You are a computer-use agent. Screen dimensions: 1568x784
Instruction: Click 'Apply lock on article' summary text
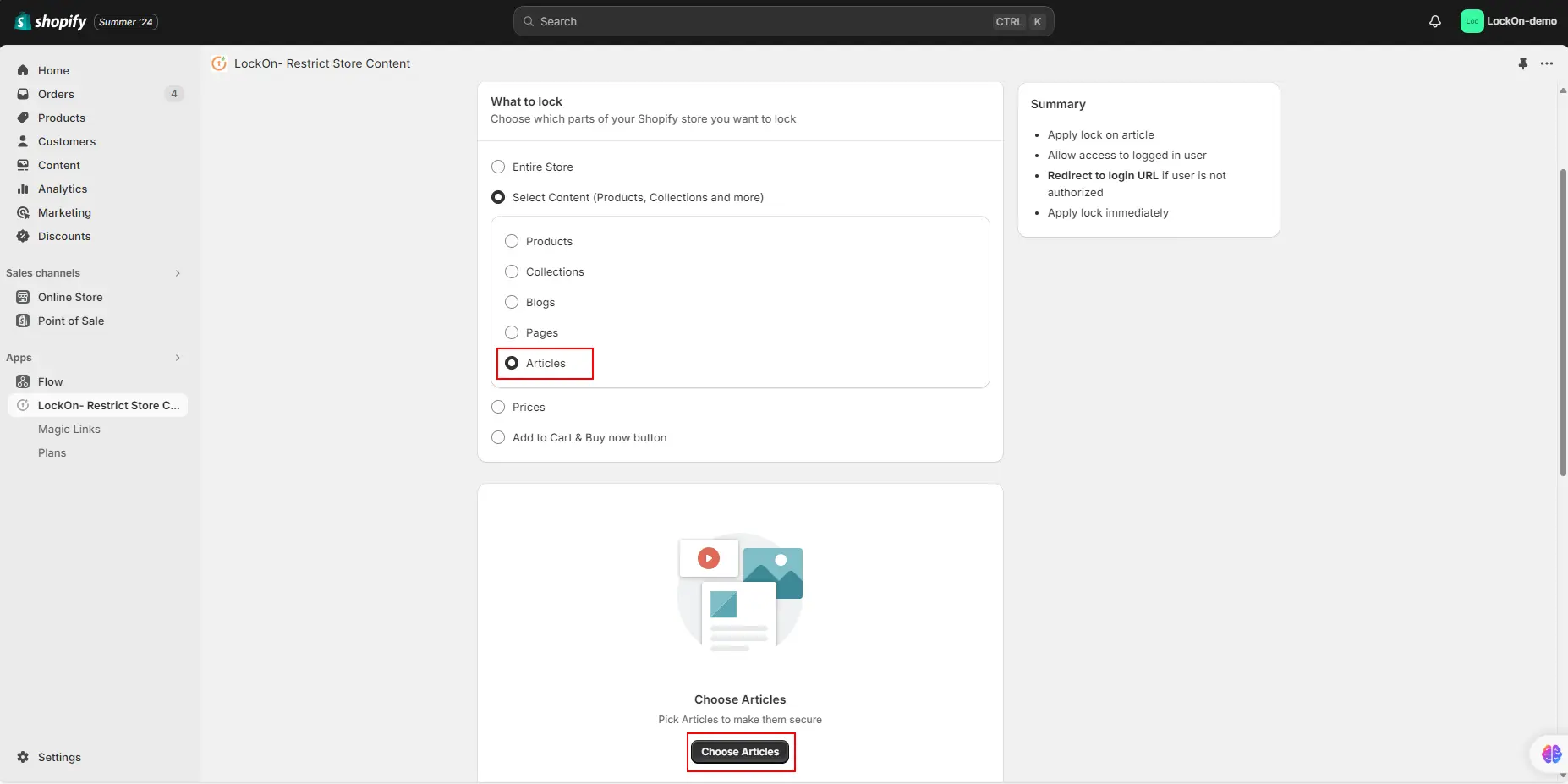click(x=1100, y=134)
